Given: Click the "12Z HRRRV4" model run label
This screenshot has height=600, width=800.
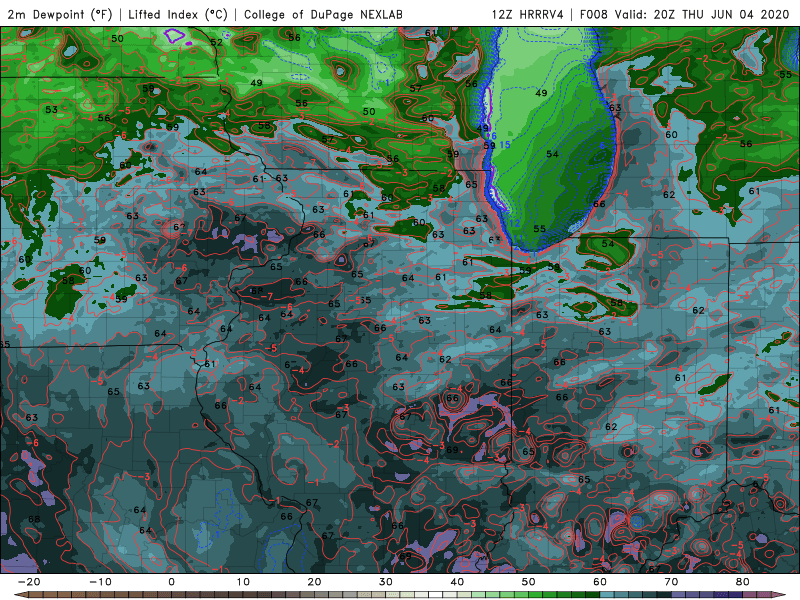Looking at the screenshot, I should pyautogui.click(x=528, y=14).
